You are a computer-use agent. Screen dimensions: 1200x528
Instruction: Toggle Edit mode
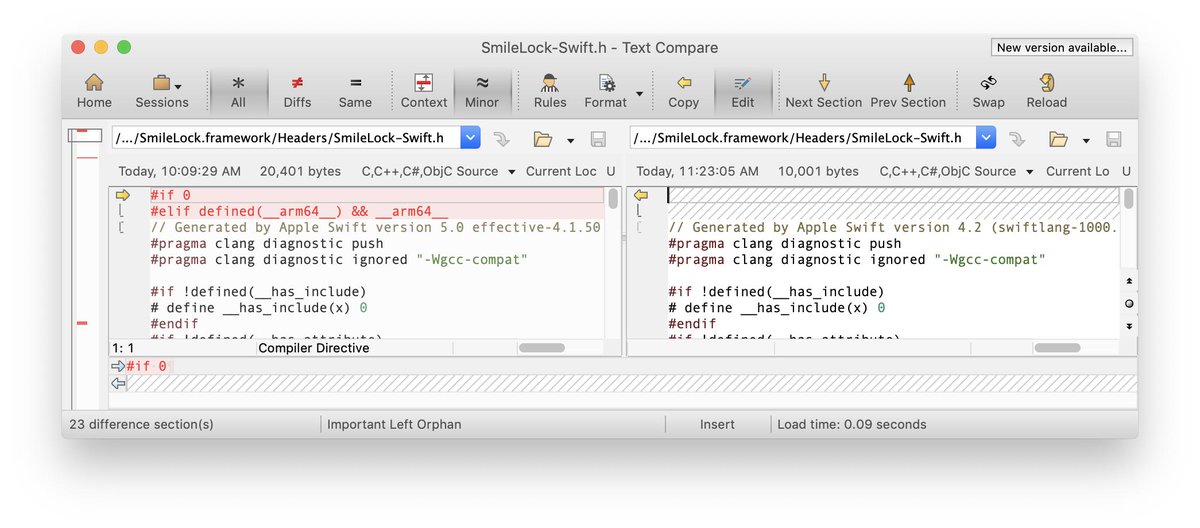coord(743,90)
